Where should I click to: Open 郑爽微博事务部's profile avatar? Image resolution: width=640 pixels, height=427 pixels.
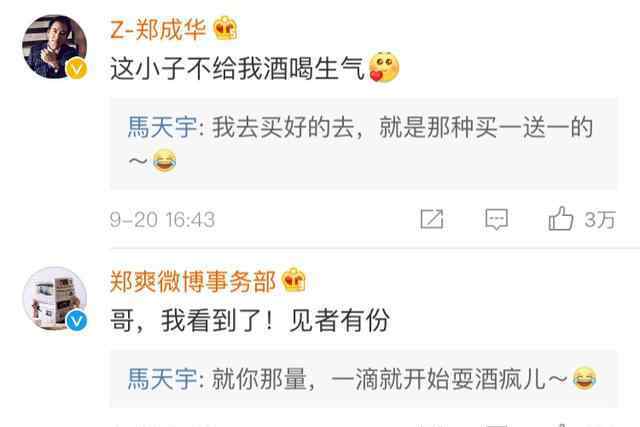(x=55, y=299)
